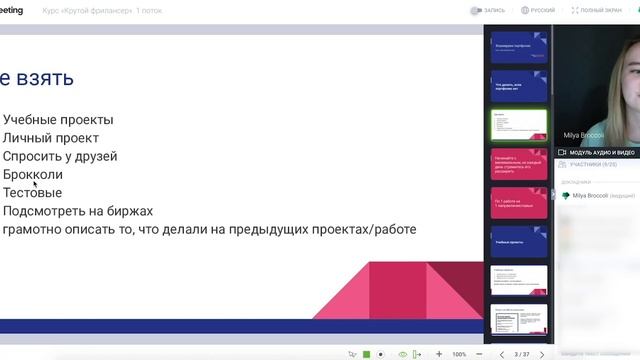Screen dimensions: 640x360
Task: Open the Учебные проекты blue slide thumbnail
Action: pyautogui.click(x=519, y=242)
